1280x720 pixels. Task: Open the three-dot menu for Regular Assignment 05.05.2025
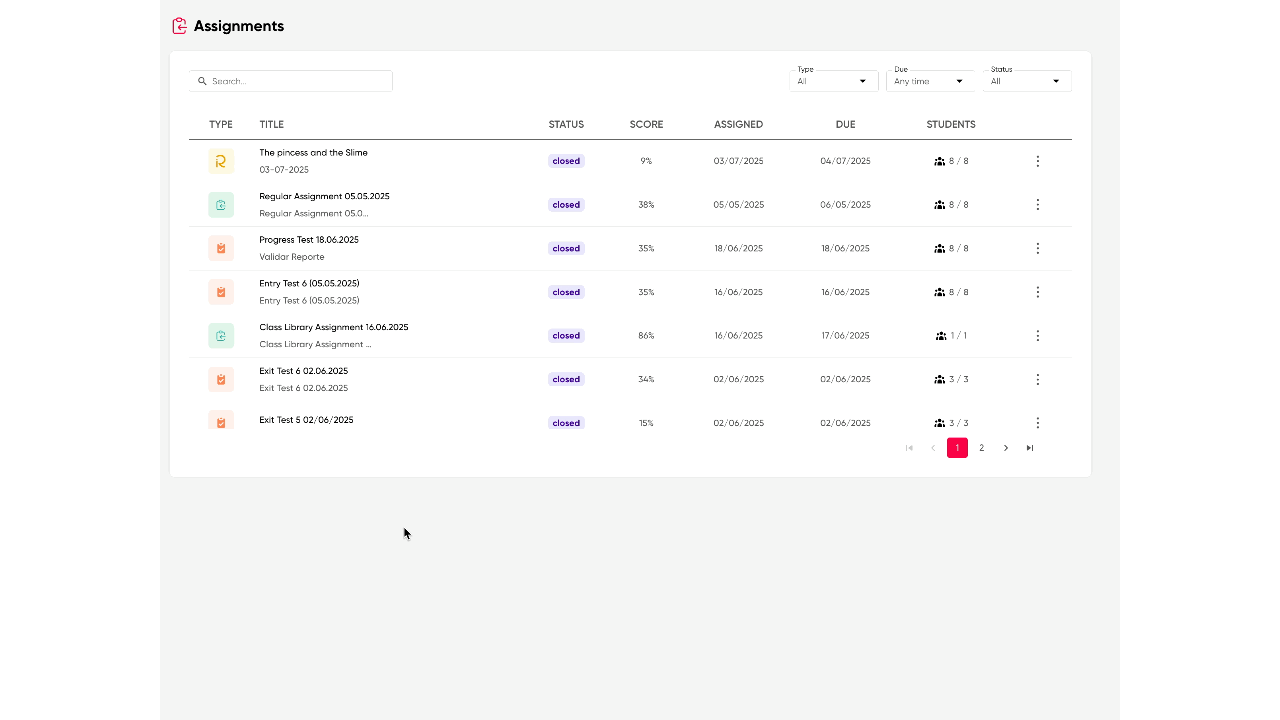1037,205
